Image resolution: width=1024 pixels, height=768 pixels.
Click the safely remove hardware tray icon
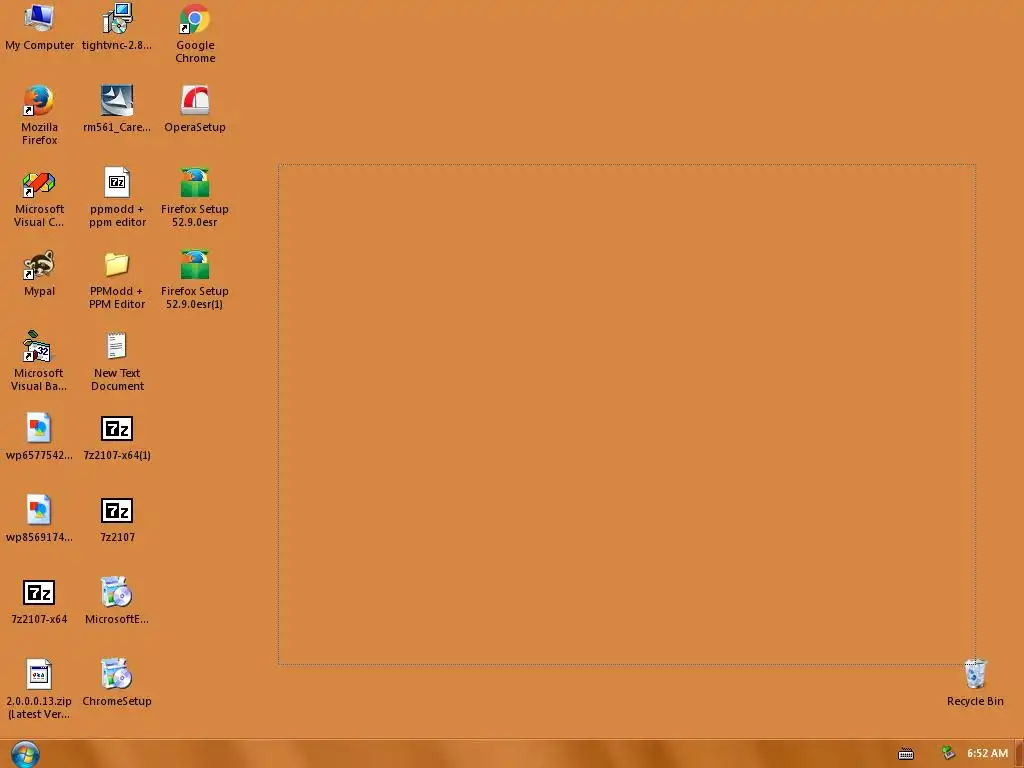click(x=948, y=753)
